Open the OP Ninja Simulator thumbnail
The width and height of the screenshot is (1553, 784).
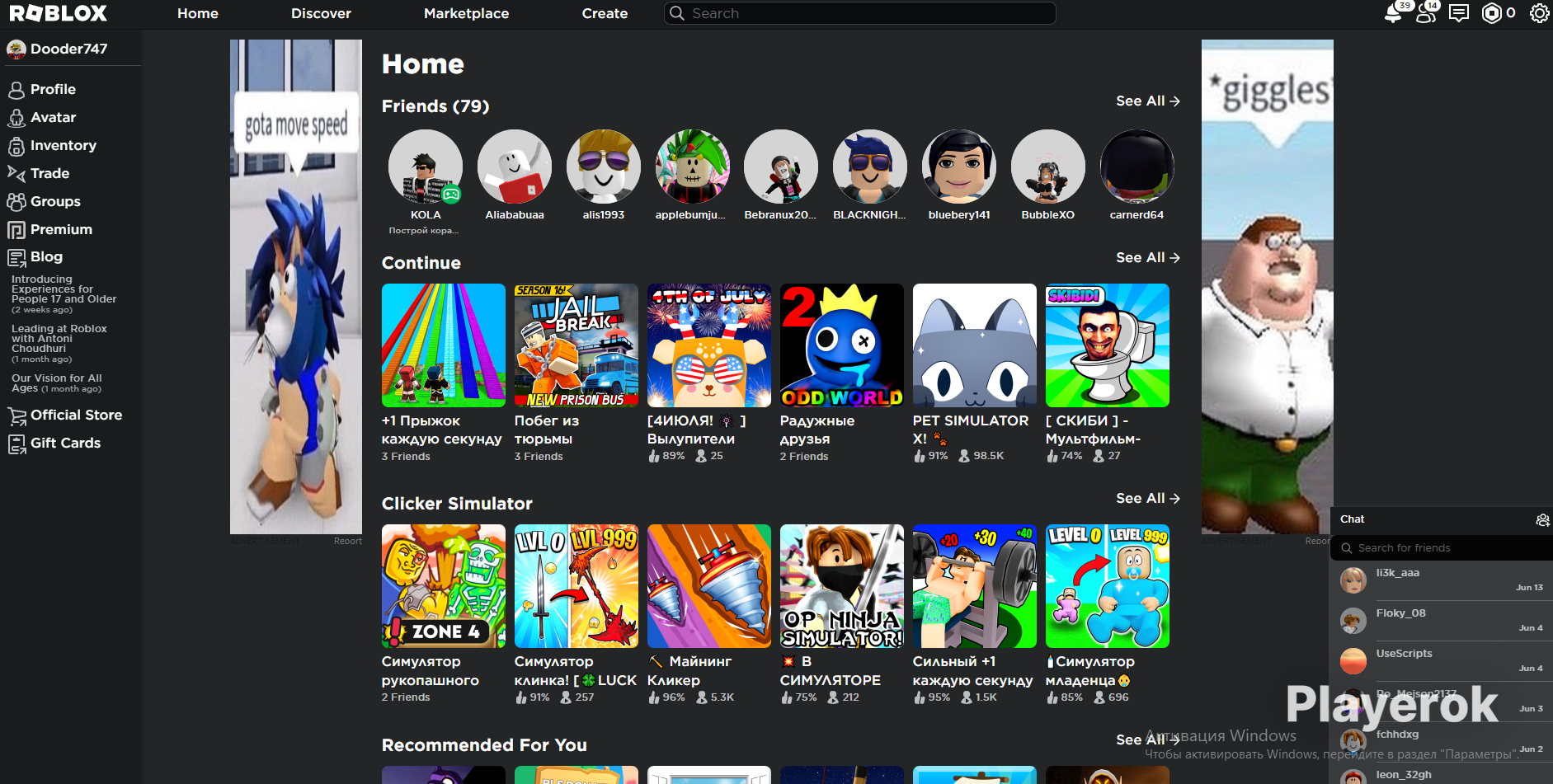842,586
